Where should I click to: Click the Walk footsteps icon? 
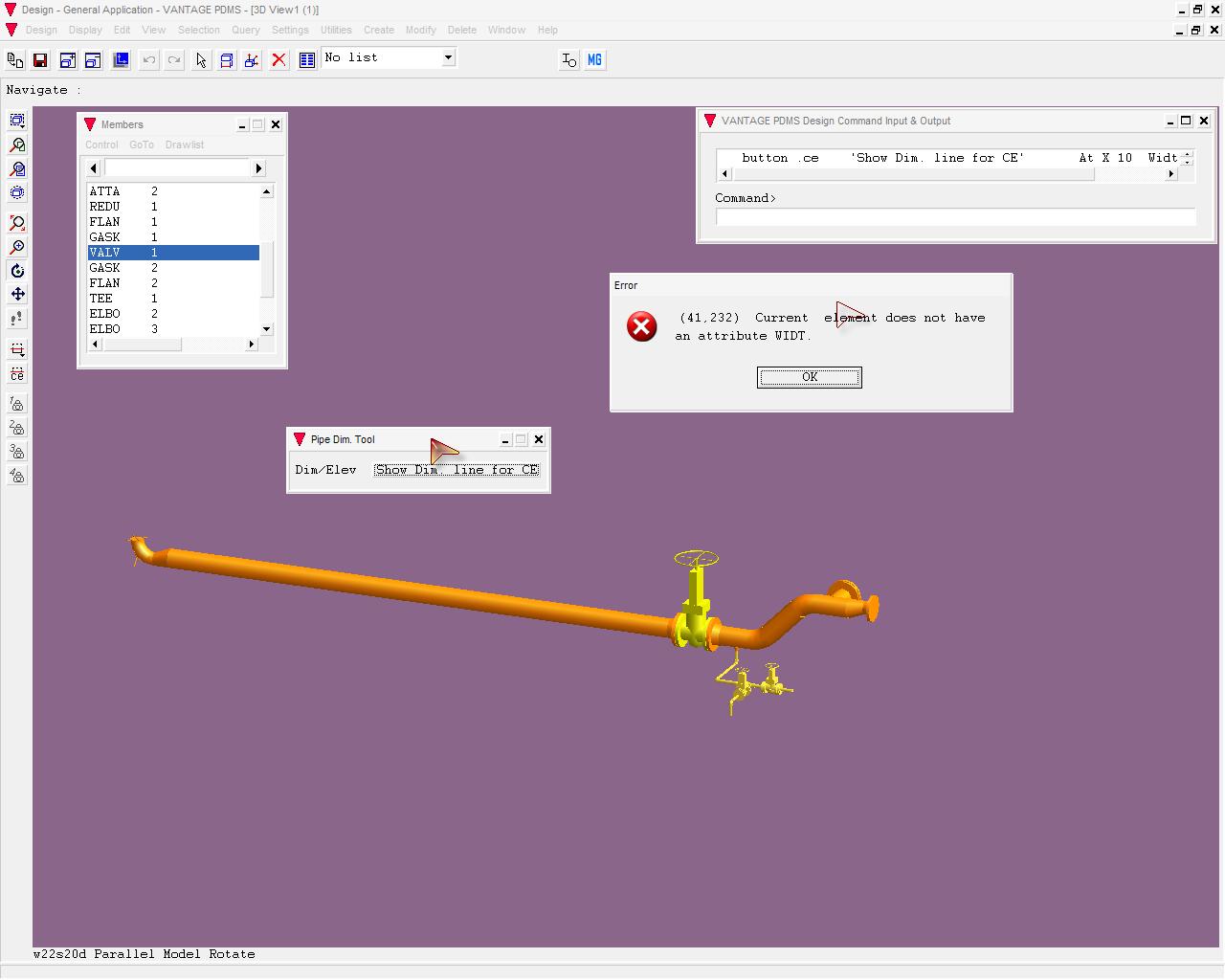click(17, 319)
